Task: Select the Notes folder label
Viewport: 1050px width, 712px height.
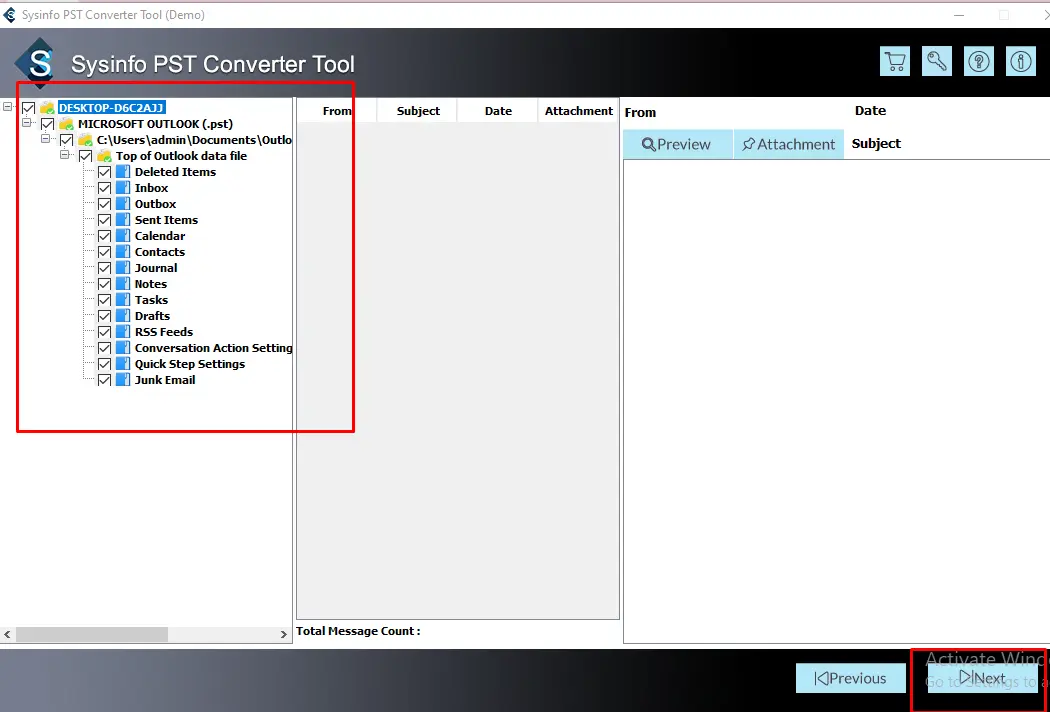Action: (x=151, y=284)
